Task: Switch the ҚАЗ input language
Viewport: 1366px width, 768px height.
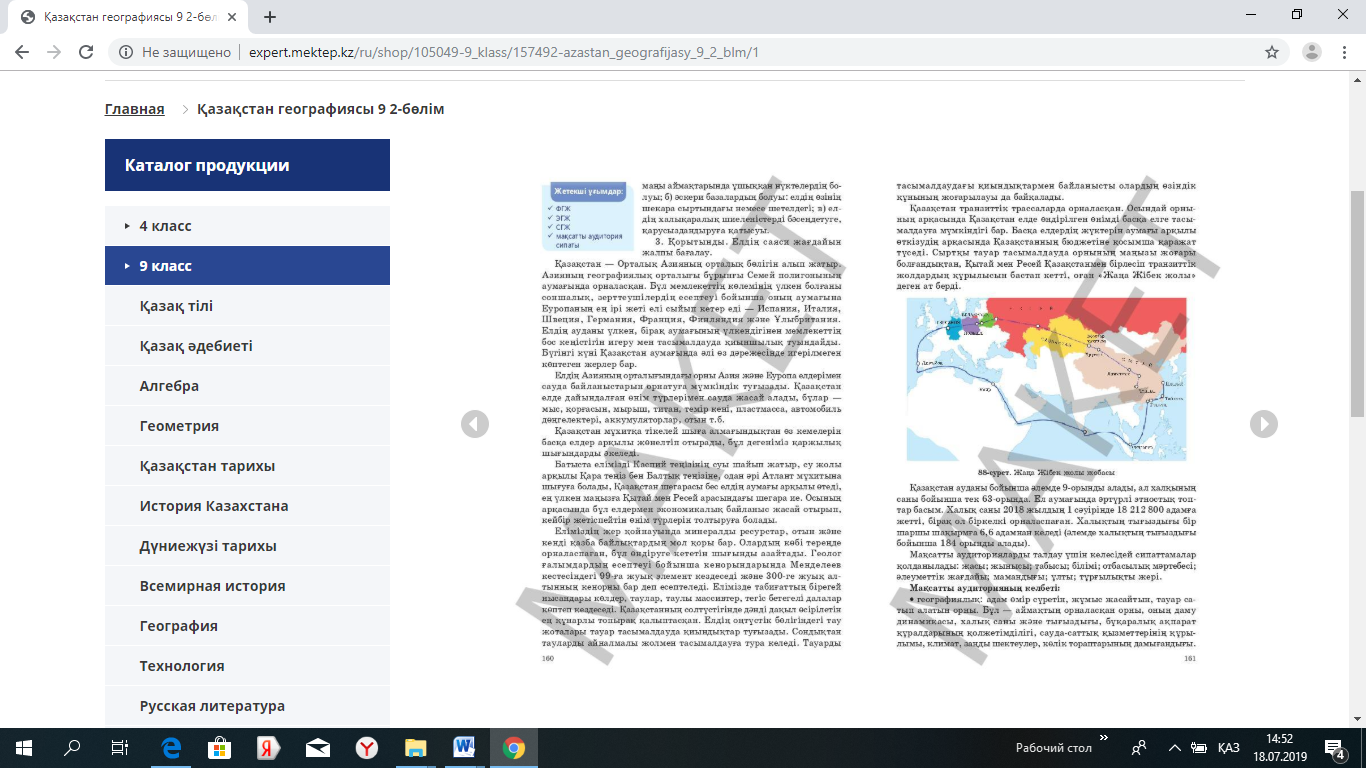Action: 1229,748
